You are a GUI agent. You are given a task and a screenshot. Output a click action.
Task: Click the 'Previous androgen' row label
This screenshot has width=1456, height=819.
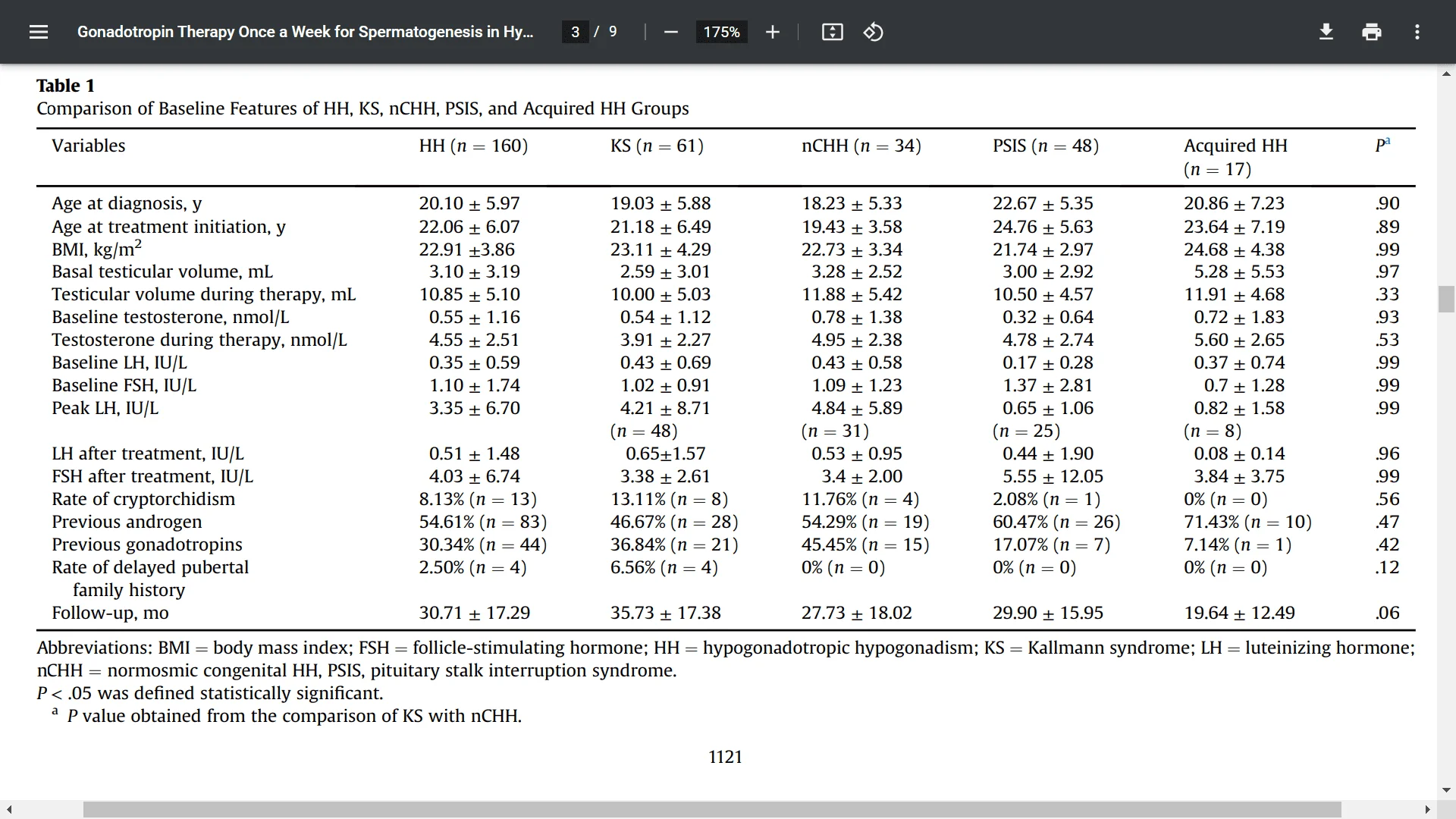[x=127, y=522]
